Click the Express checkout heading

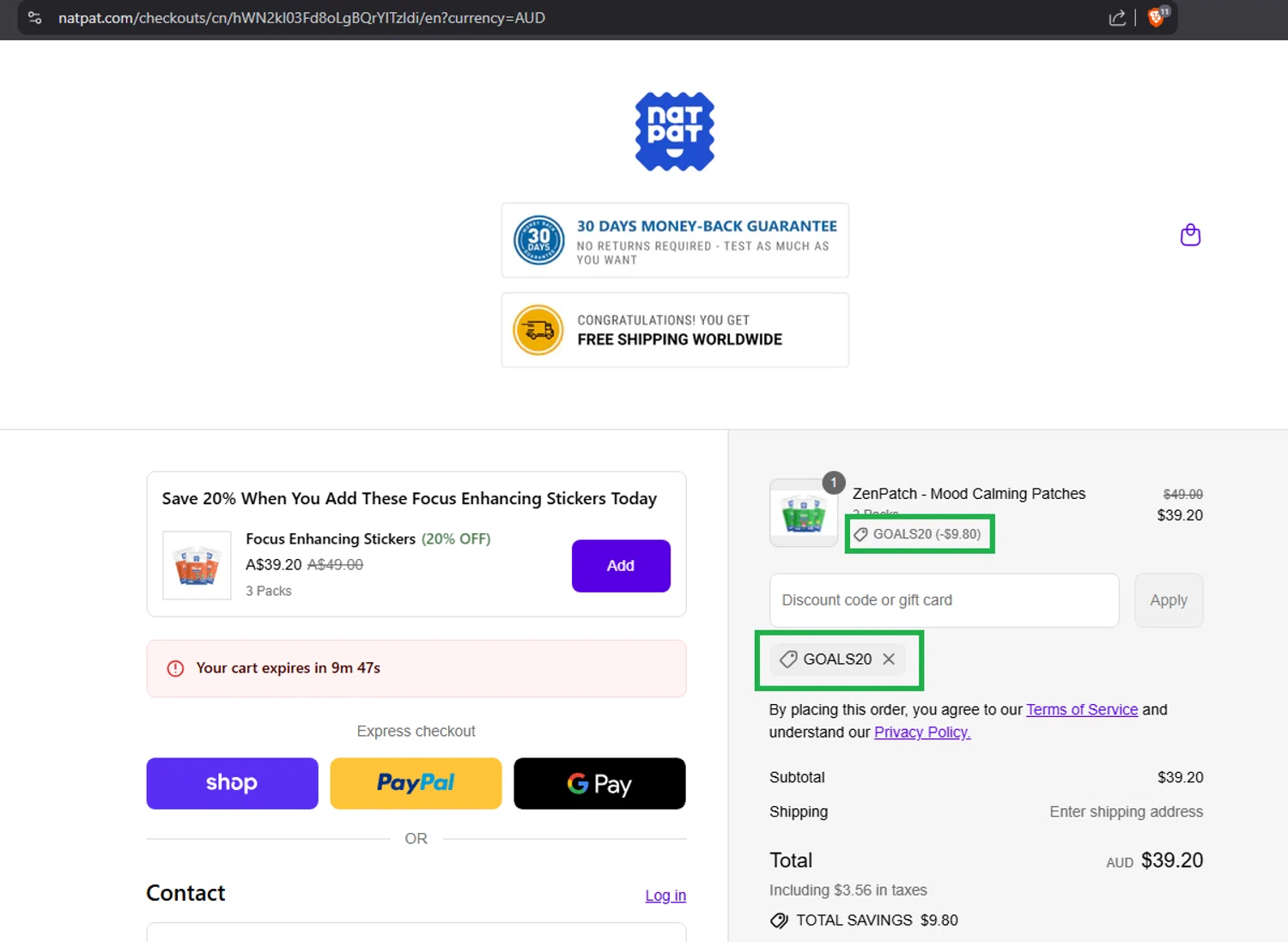[x=416, y=731]
